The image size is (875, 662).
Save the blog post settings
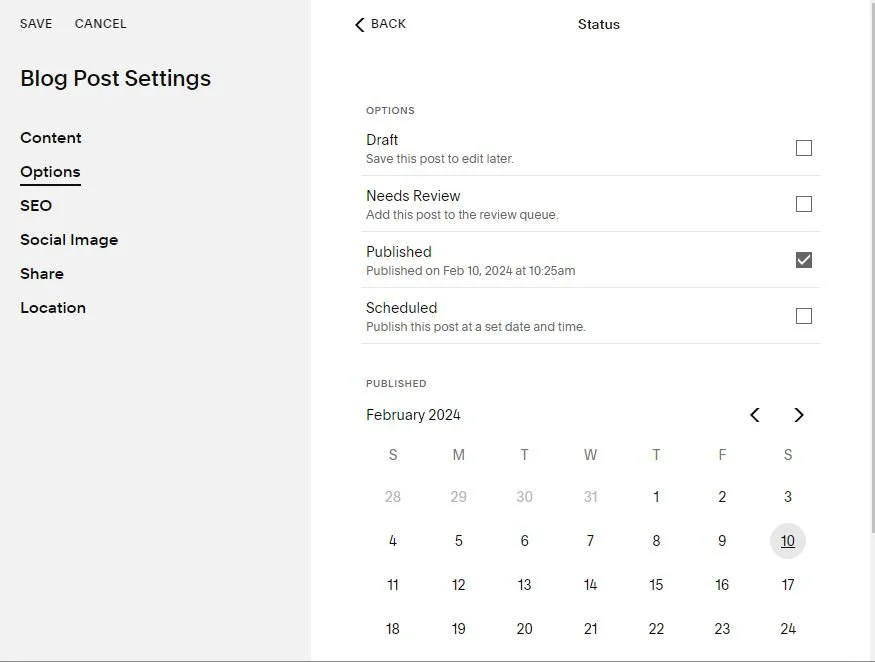pyautogui.click(x=36, y=24)
